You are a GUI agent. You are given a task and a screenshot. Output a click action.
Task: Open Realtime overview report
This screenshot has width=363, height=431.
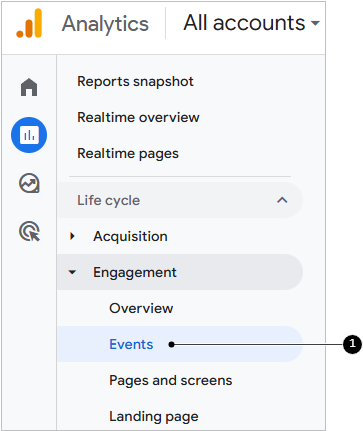coord(138,117)
